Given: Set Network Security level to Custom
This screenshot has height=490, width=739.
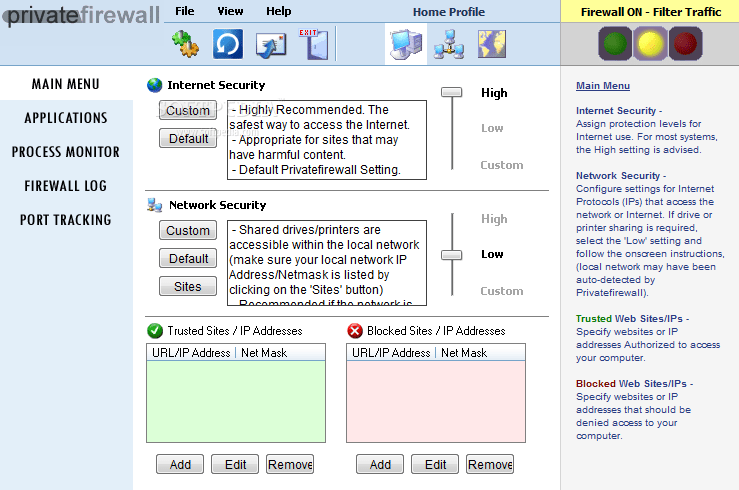Looking at the screenshot, I should [x=502, y=291].
